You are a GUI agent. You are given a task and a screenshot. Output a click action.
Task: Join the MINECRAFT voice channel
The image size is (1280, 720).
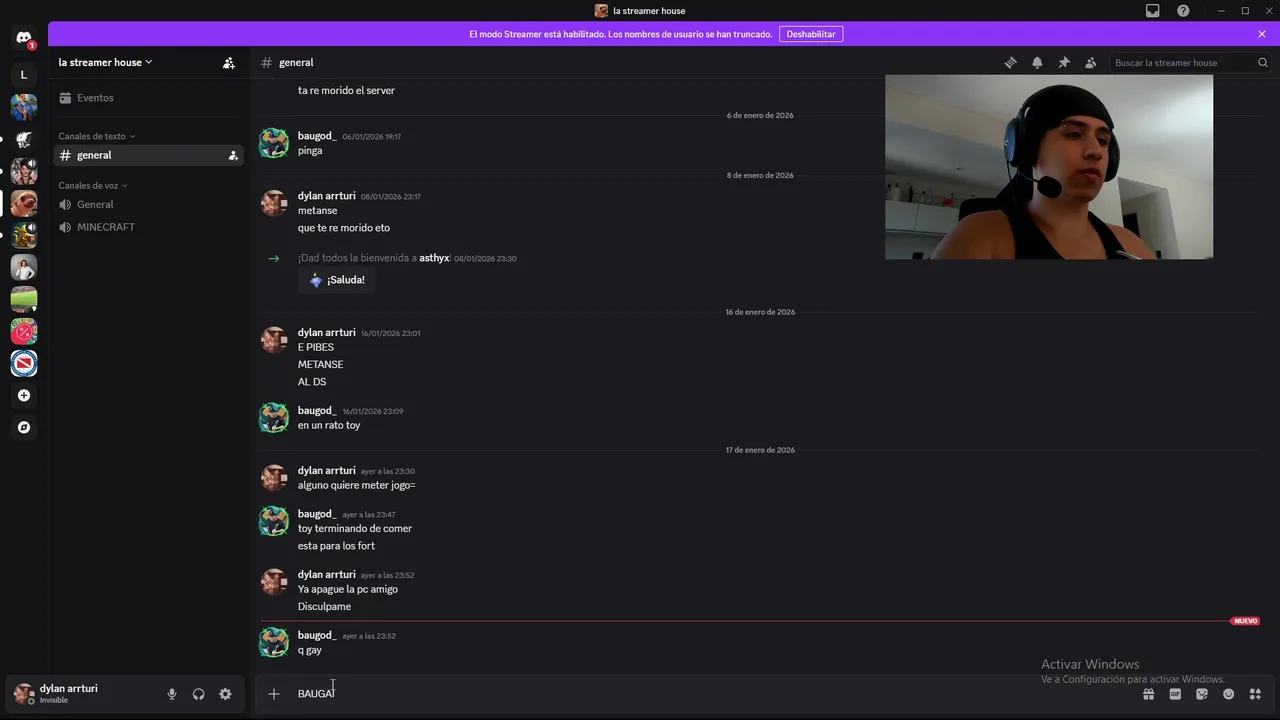pos(148,227)
